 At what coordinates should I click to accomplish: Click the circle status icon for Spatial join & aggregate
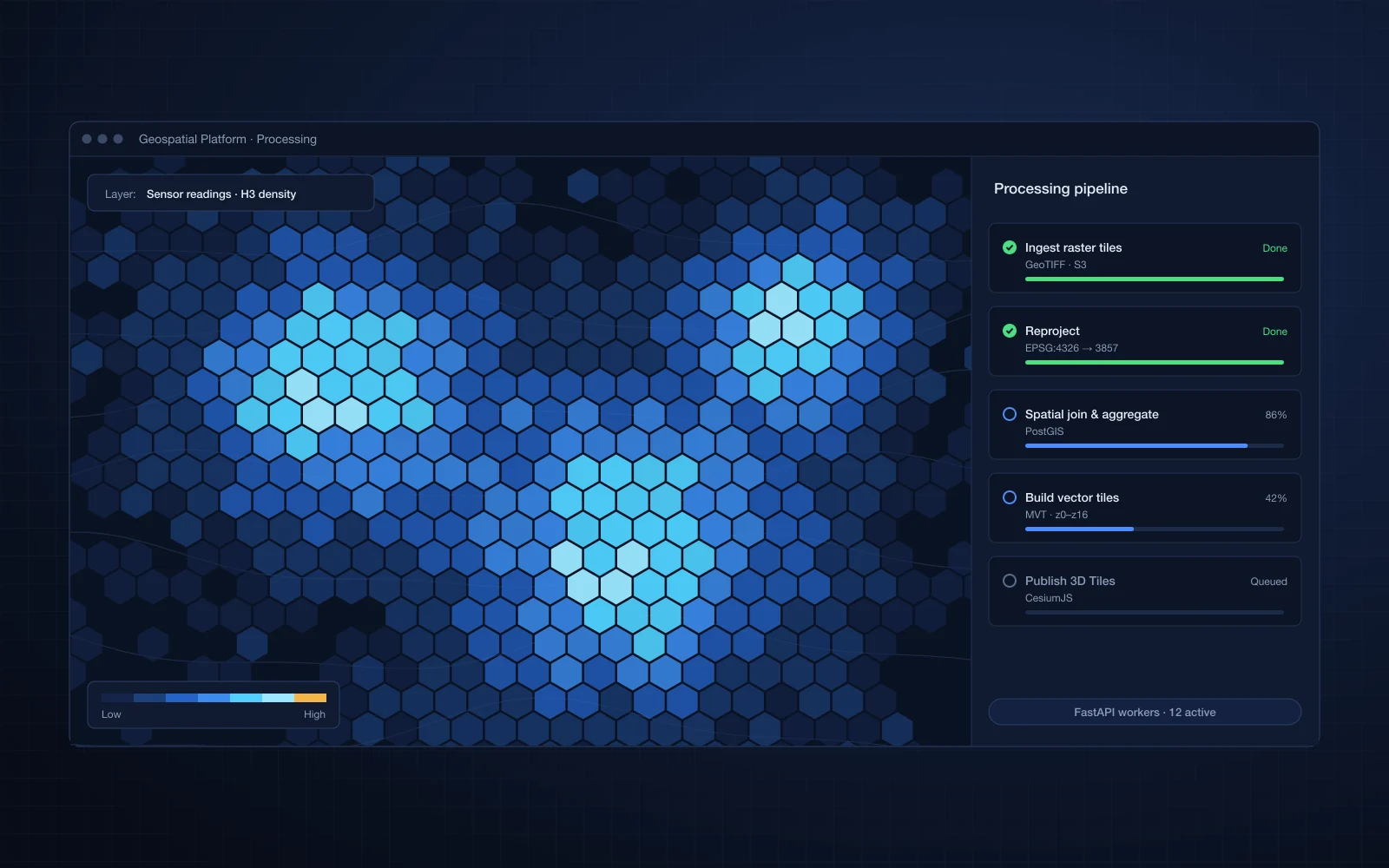[x=1010, y=414]
